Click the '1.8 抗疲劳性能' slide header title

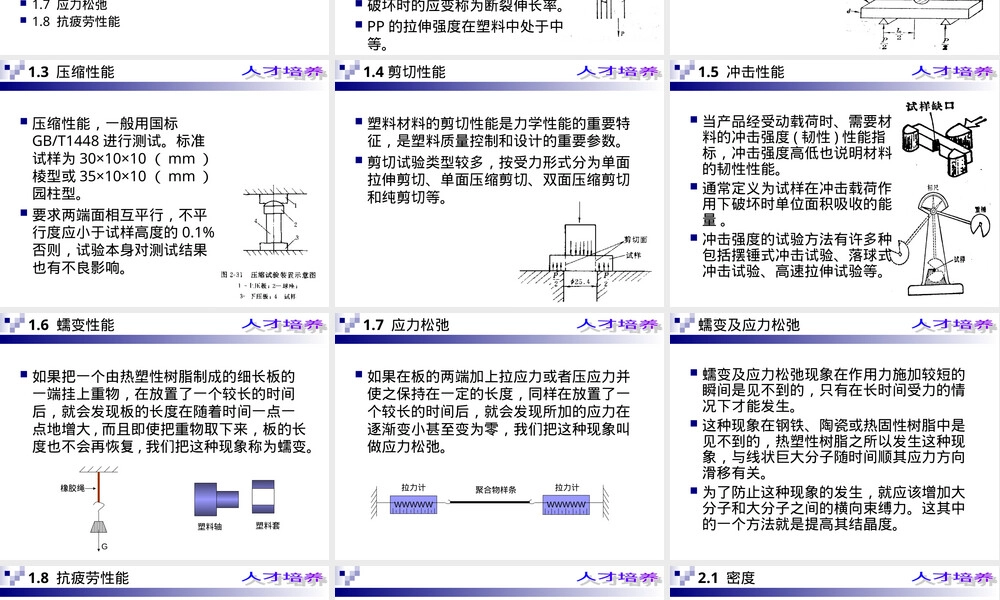pyautogui.click(x=78, y=578)
